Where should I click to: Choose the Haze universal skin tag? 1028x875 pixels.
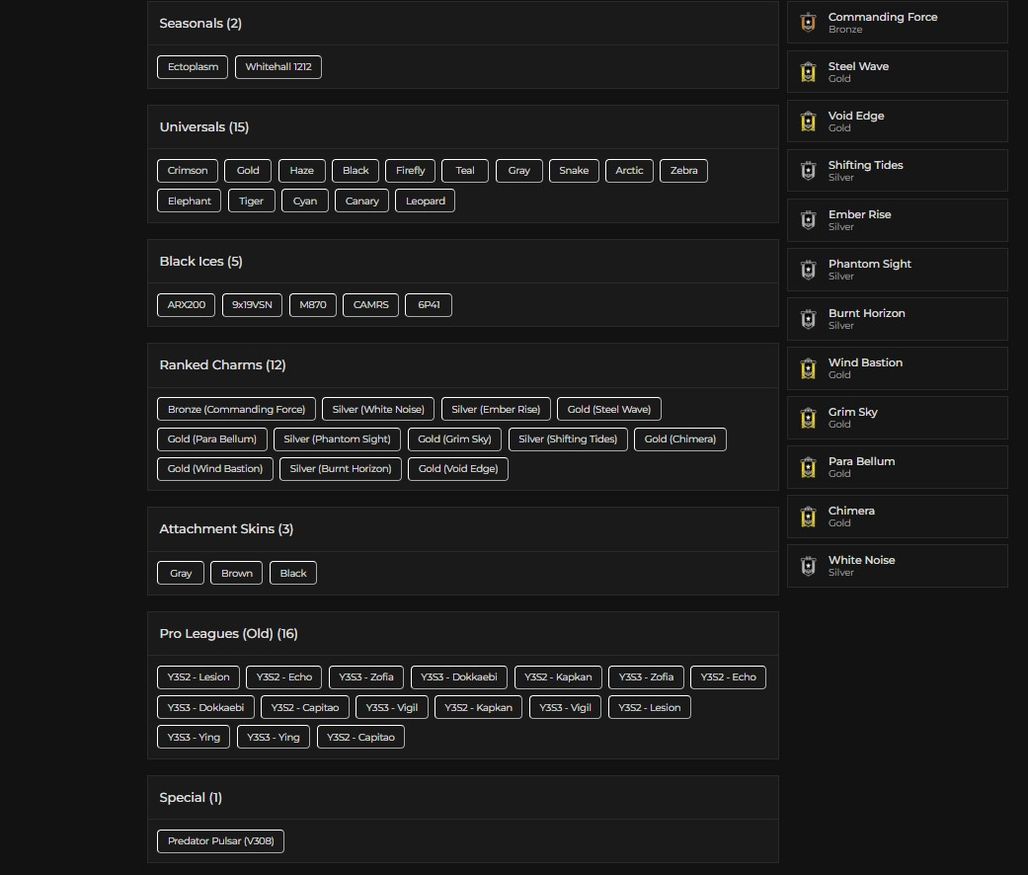[x=302, y=170]
